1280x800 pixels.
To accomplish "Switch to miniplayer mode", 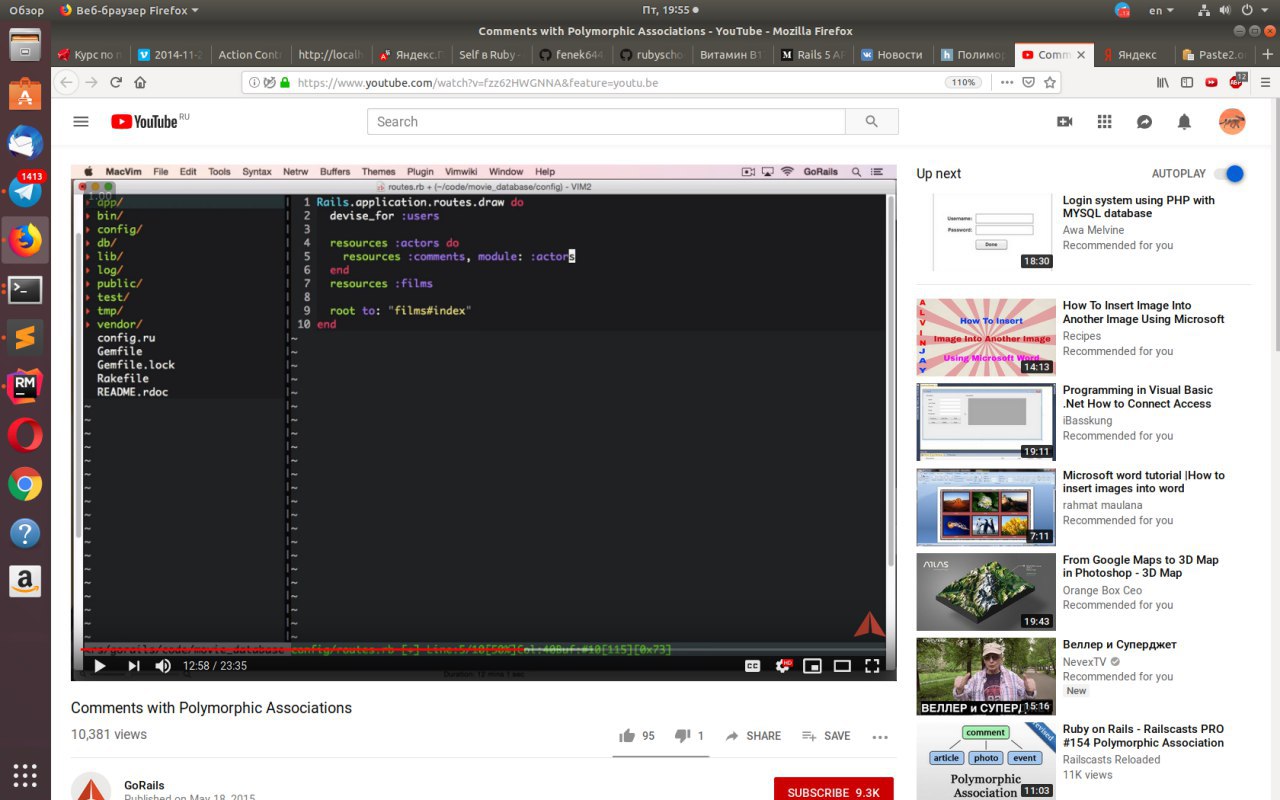I will [x=813, y=666].
